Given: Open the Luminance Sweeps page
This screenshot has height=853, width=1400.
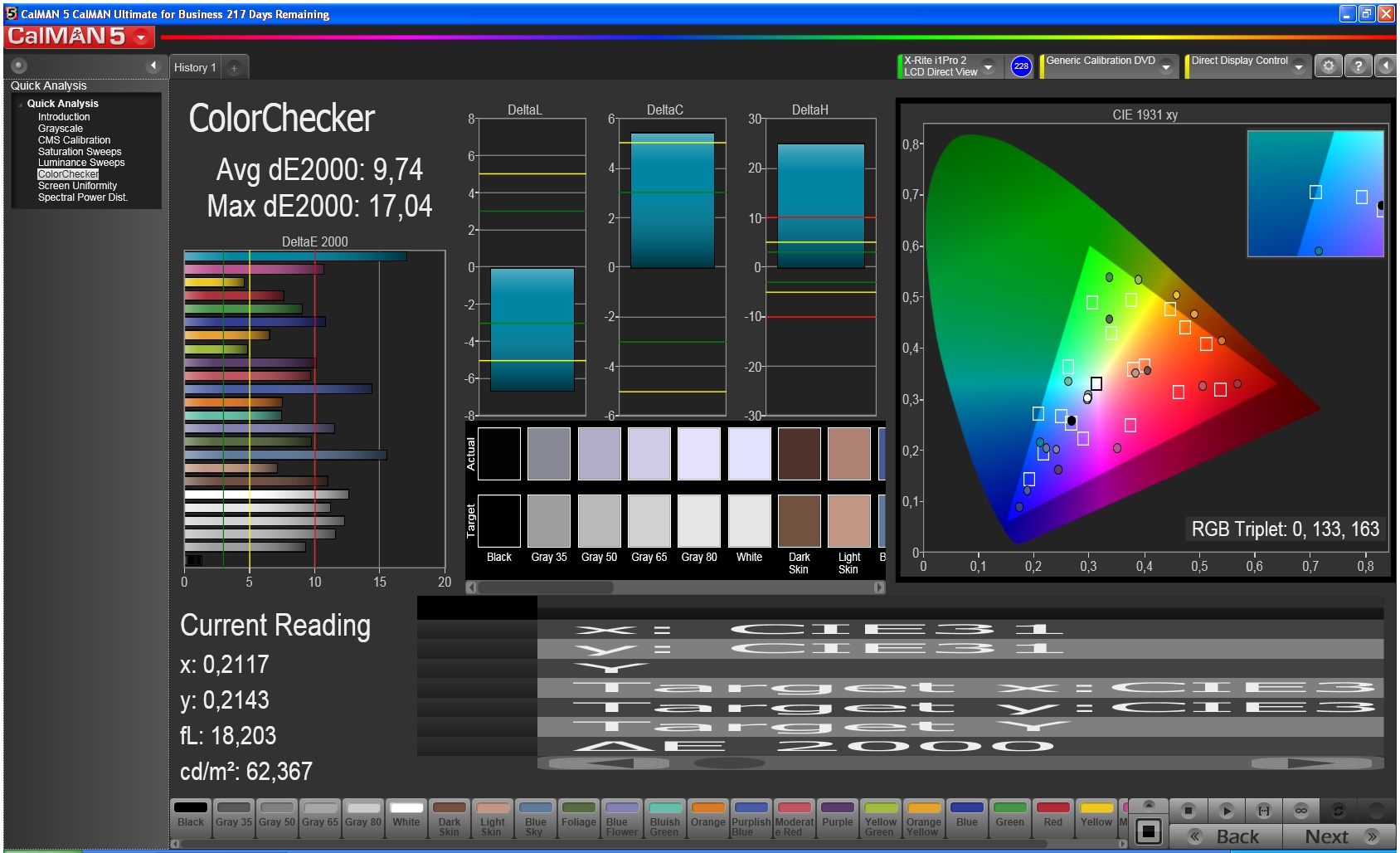Looking at the screenshot, I should click(x=81, y=163).
